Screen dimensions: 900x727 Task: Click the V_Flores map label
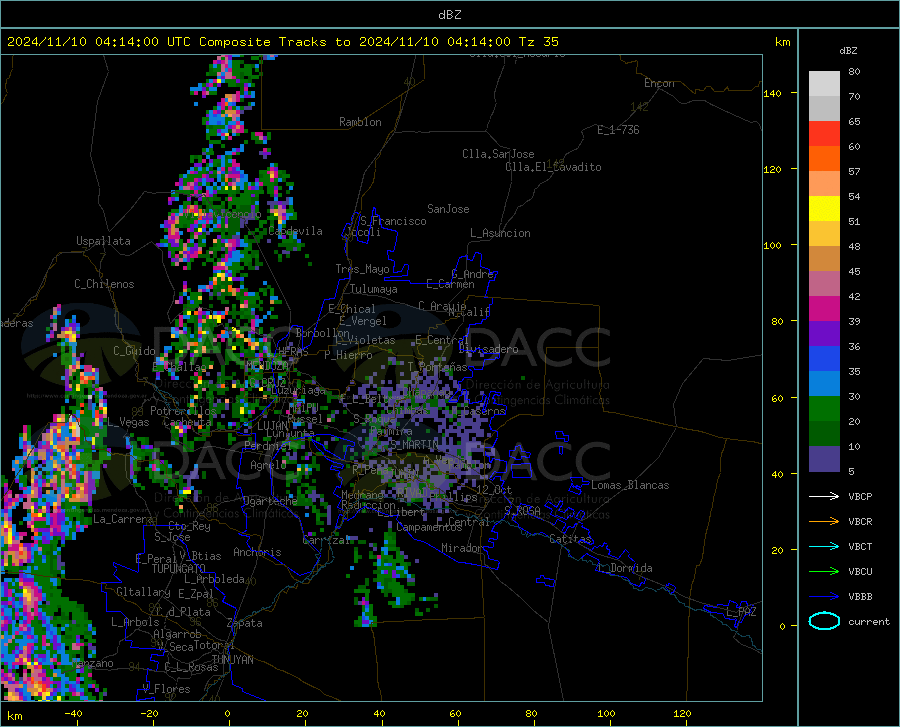166,689
